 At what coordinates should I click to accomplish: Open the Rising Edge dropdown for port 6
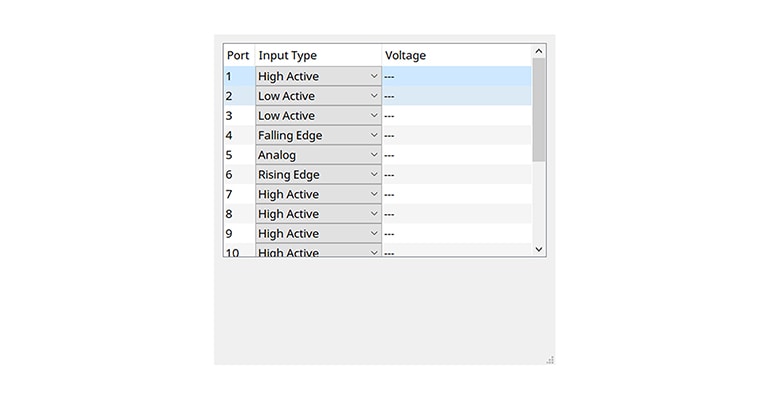pyautogui.click(x=318, y=175)
